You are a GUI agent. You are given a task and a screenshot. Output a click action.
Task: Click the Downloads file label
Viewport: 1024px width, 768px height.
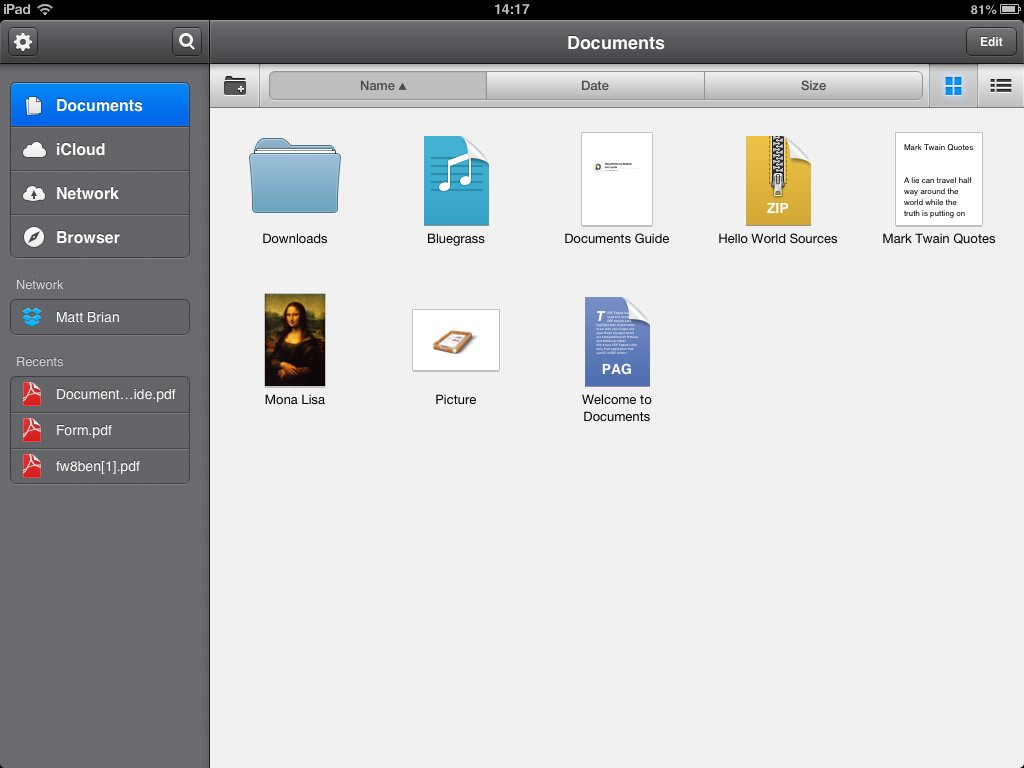click(295, 238)
